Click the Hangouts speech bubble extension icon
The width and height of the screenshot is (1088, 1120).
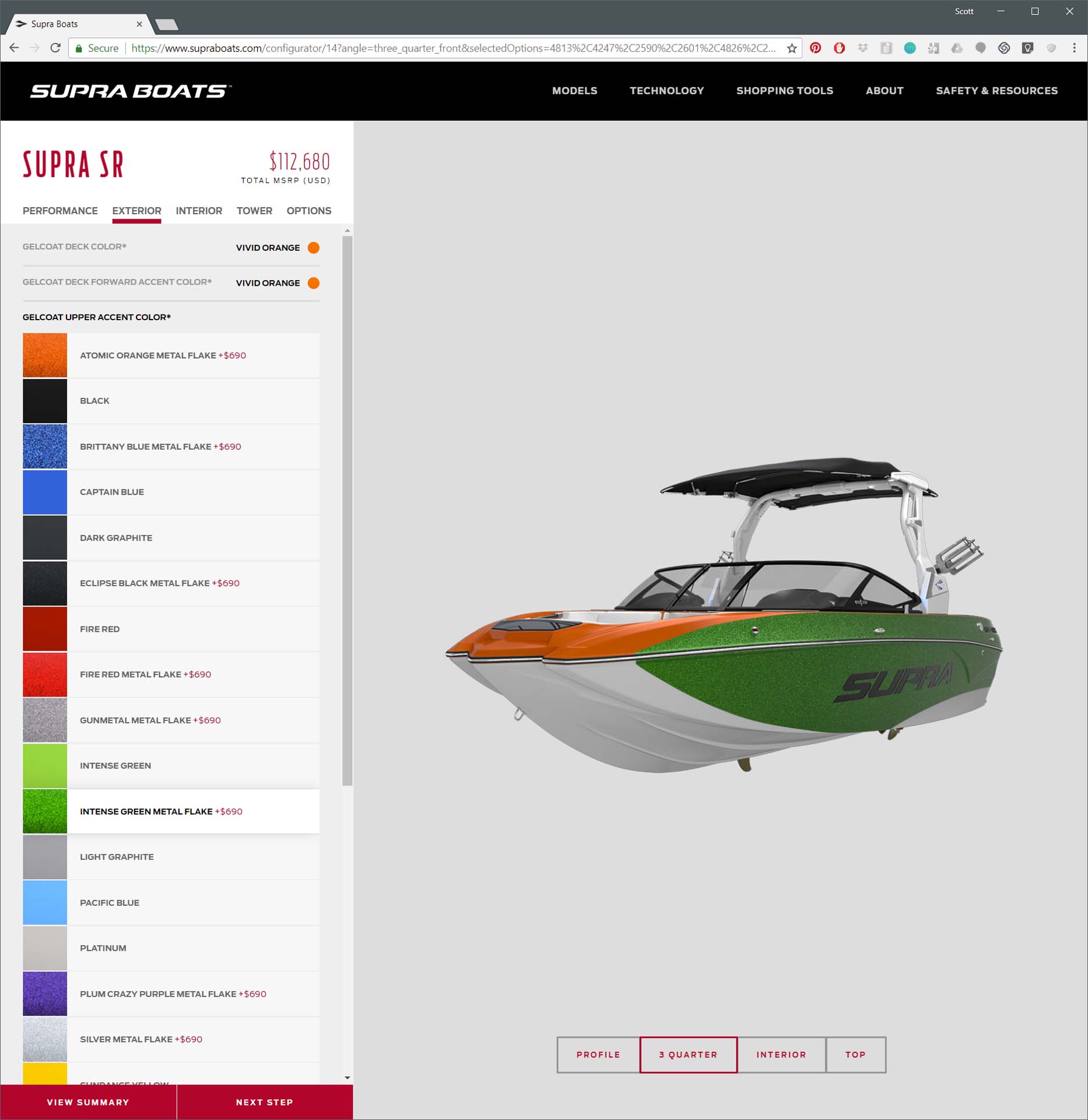tap(980, 48)
